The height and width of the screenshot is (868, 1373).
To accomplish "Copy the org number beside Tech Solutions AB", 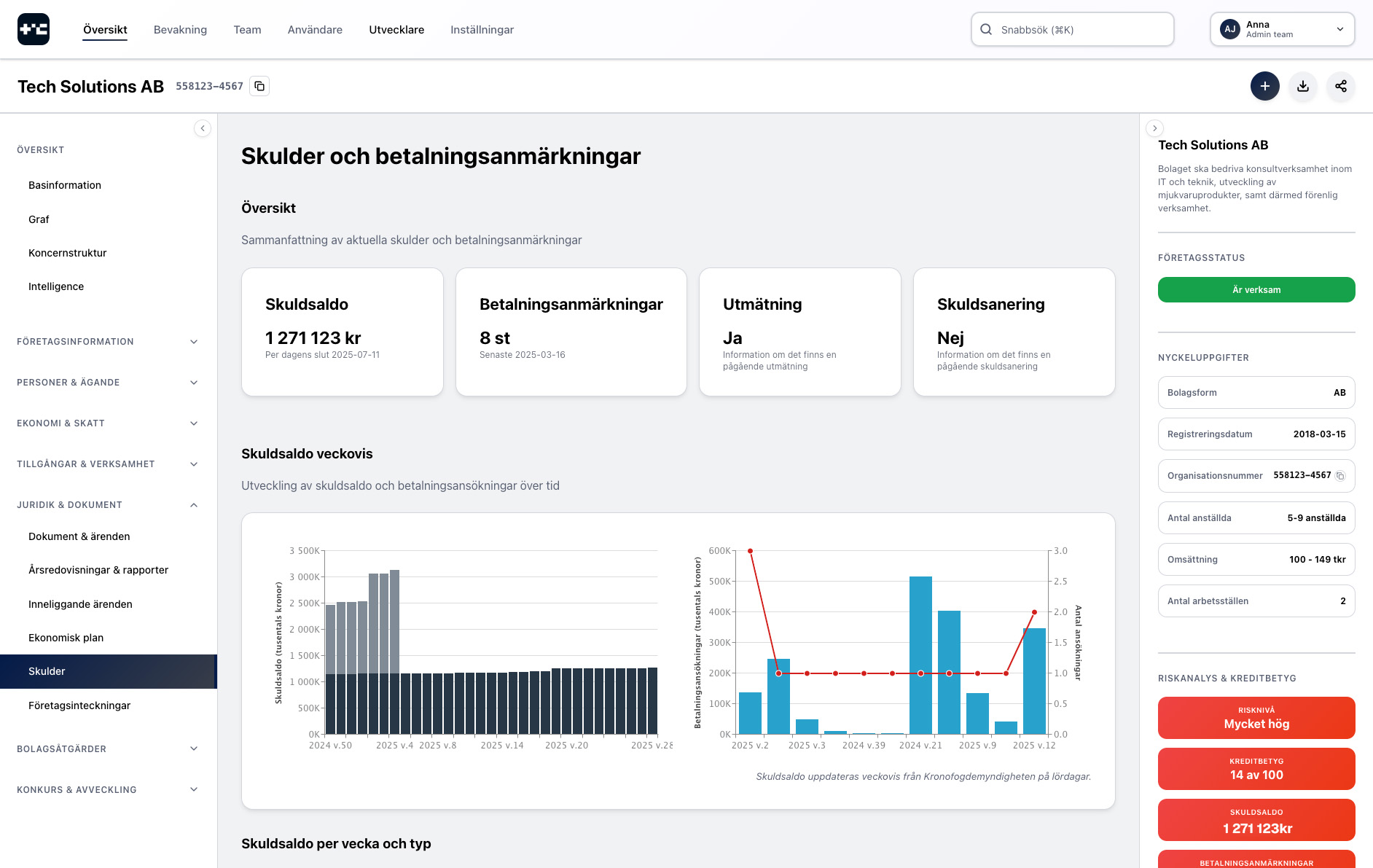I will click(259, 85).
